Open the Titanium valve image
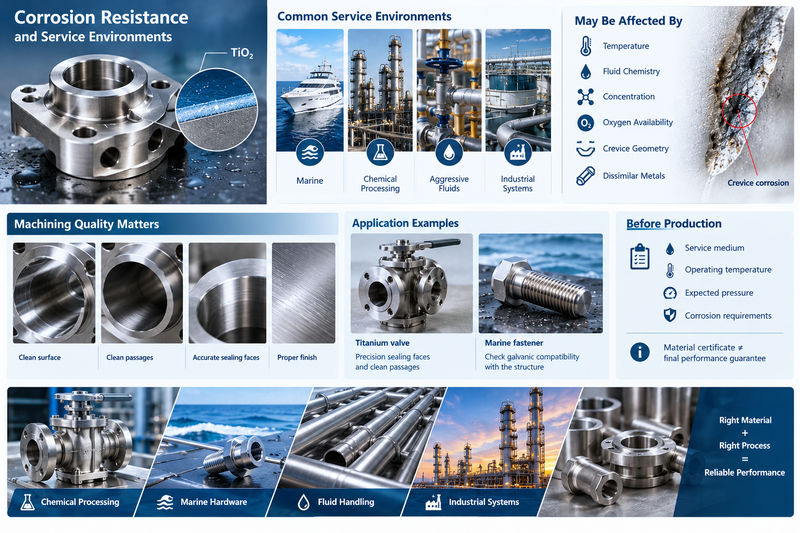Viewport: 800px width, 533px height. tap(412, 284)
